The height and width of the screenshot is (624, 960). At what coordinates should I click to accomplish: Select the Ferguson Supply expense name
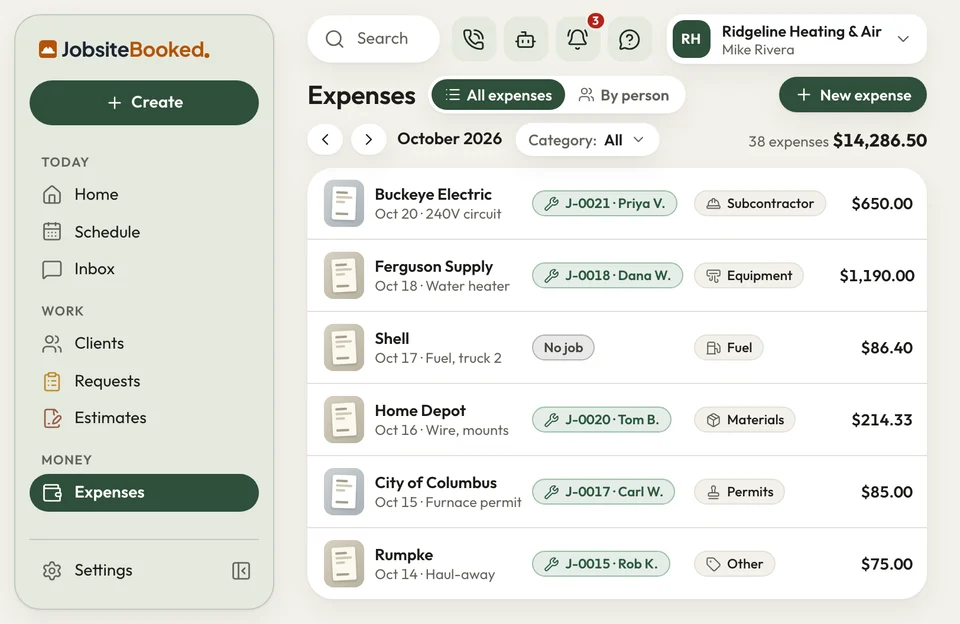click(x=433, y=266)
